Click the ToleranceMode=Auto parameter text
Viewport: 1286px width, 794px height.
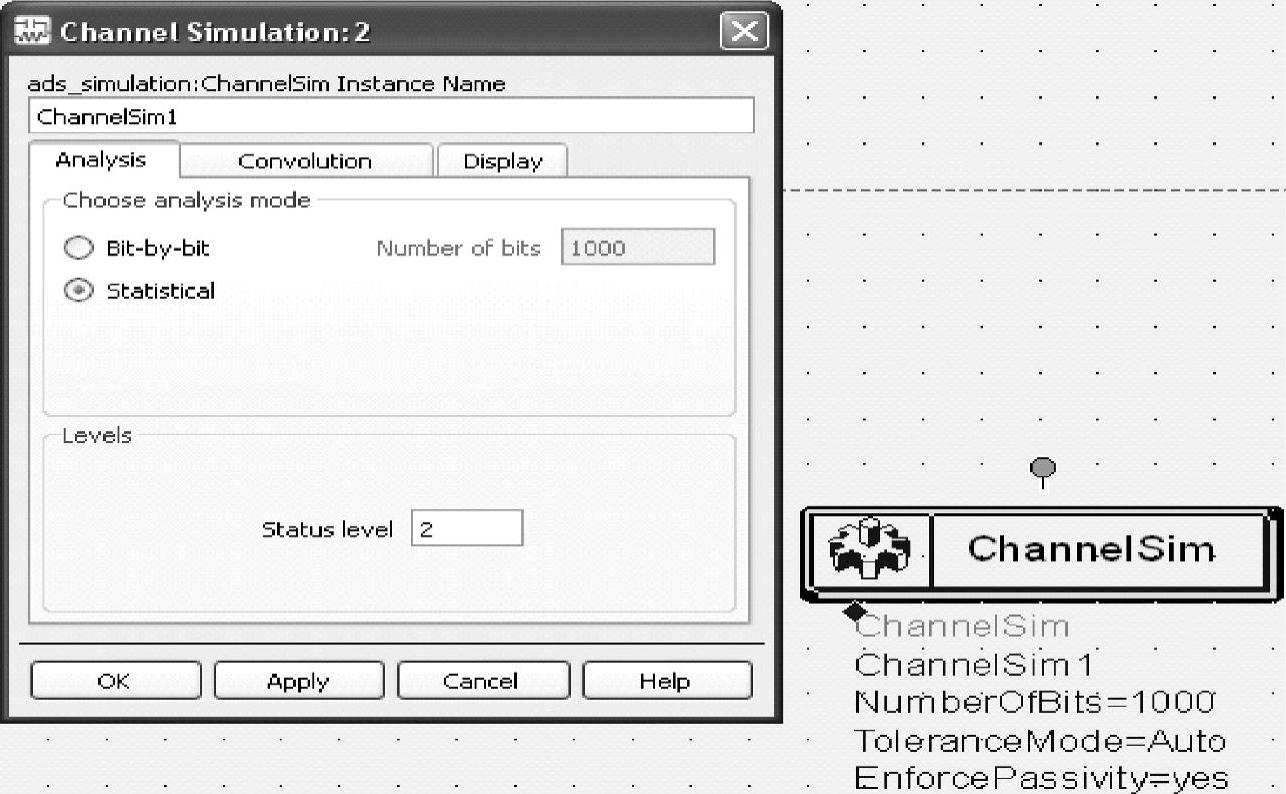(x=1040, y=741)
